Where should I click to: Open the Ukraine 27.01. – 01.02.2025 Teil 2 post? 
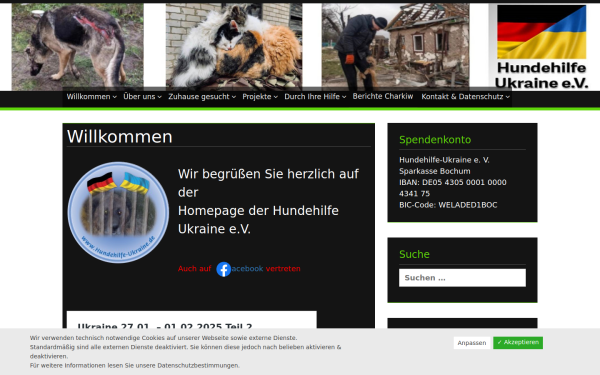point(165,326)
